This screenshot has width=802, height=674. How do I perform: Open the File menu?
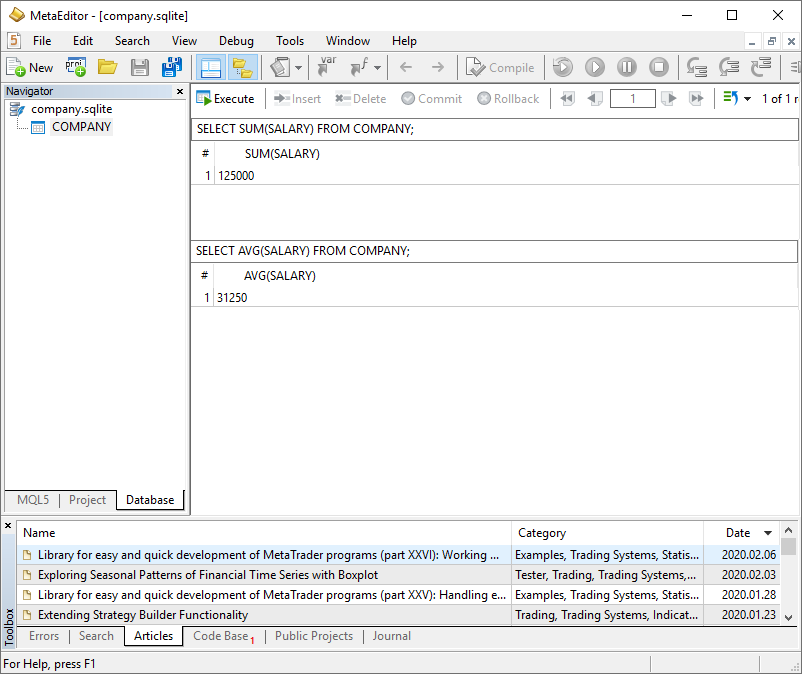[42, 41]
